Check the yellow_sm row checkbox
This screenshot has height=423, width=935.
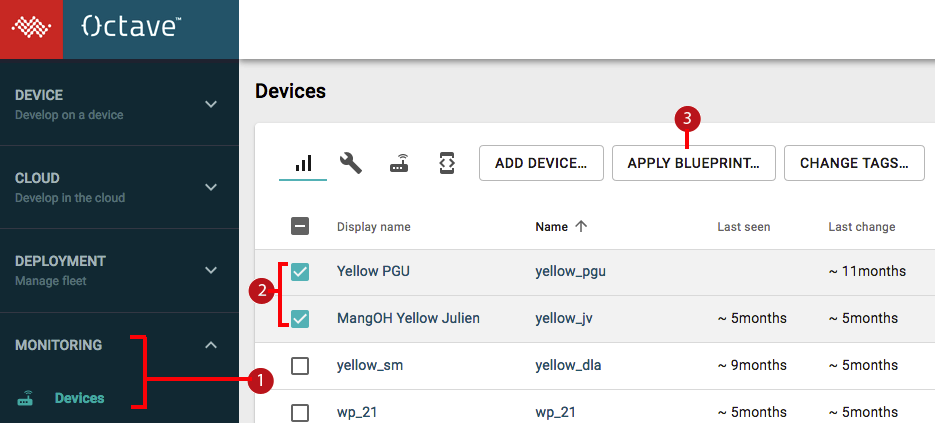tap(300, 366)
